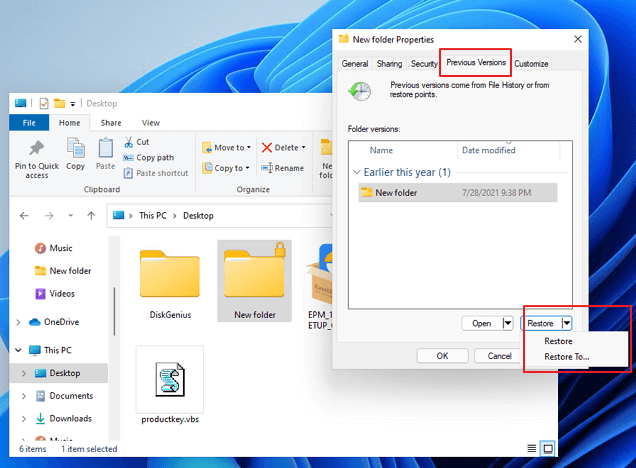The width and height of the screenshot is (636, 468).
Task: Open the DiskGenius folder icon
Action: click(170, 274)
